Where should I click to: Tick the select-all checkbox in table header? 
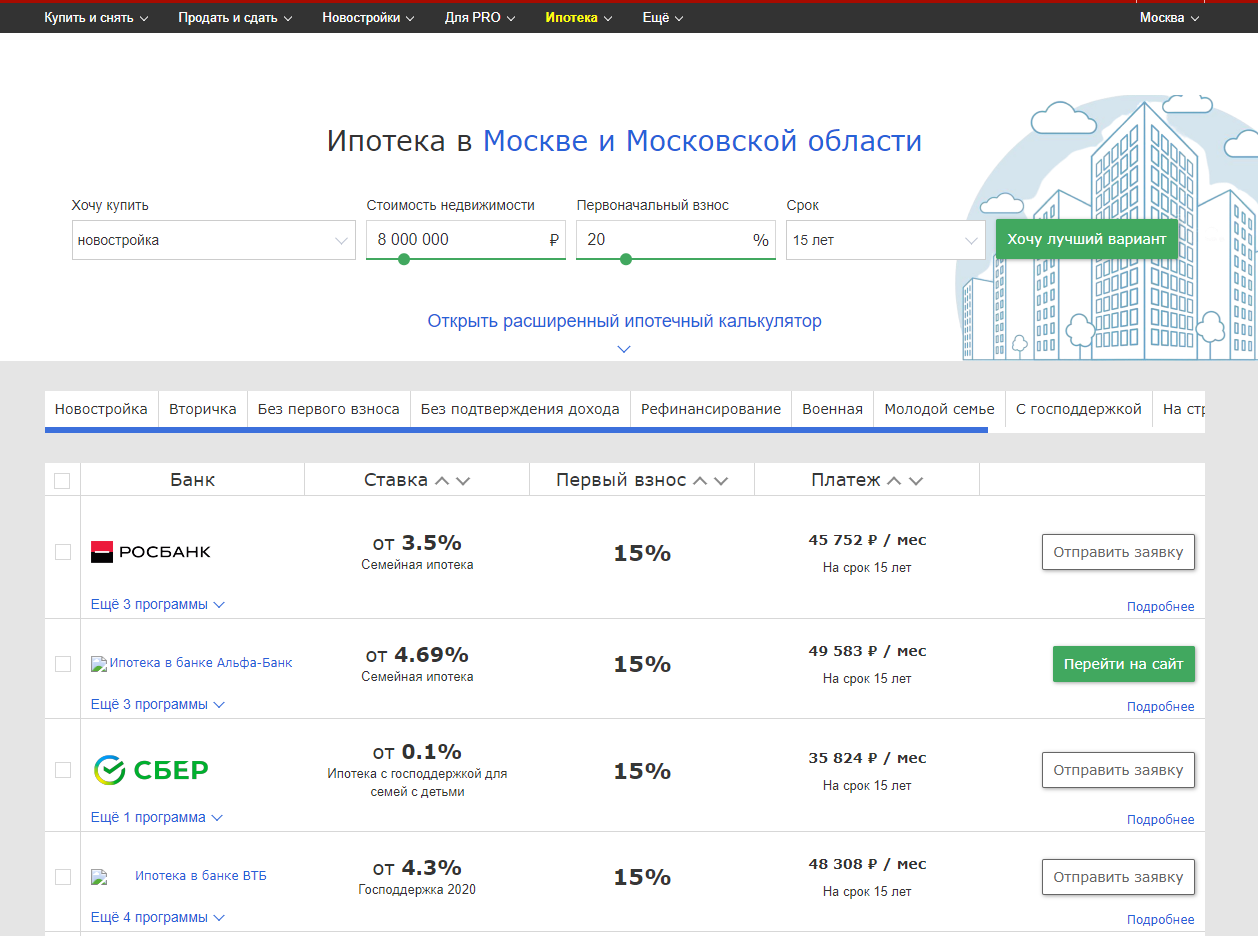point(62,481)
